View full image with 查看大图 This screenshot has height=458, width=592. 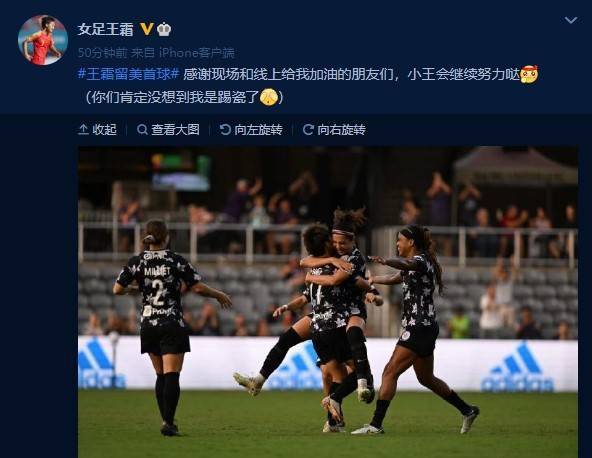coord(168,130)
